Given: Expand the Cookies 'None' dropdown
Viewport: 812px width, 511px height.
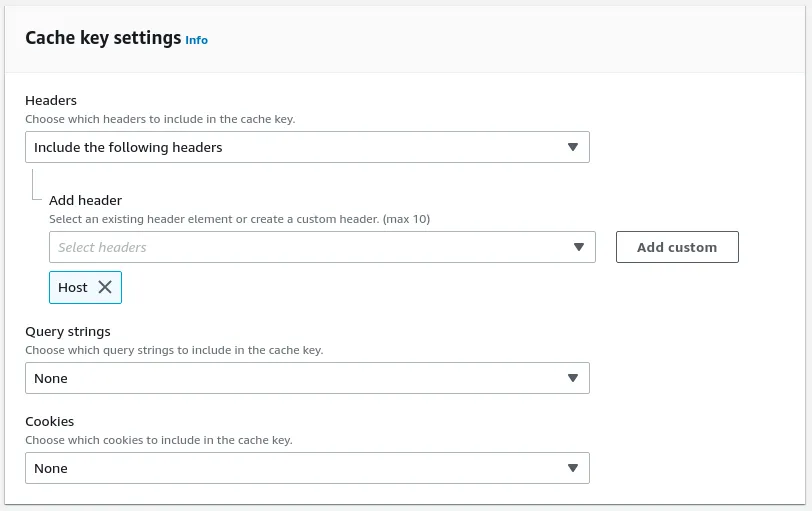Looking at the screenshot, I should pyautogui.click(x=300, y=468).
